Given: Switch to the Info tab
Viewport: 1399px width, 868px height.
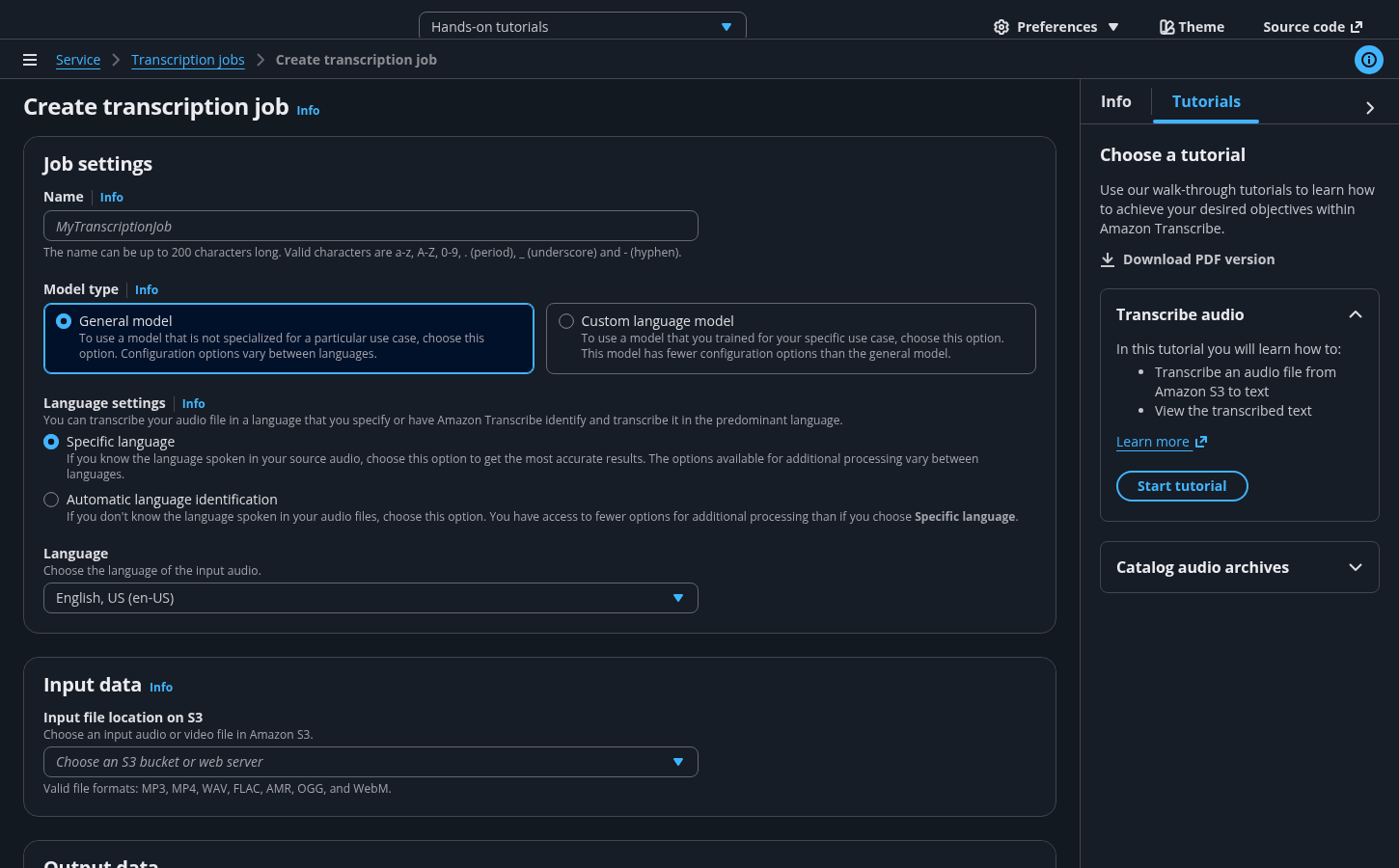Looking at the screenshot, I should click(1115, 101).
